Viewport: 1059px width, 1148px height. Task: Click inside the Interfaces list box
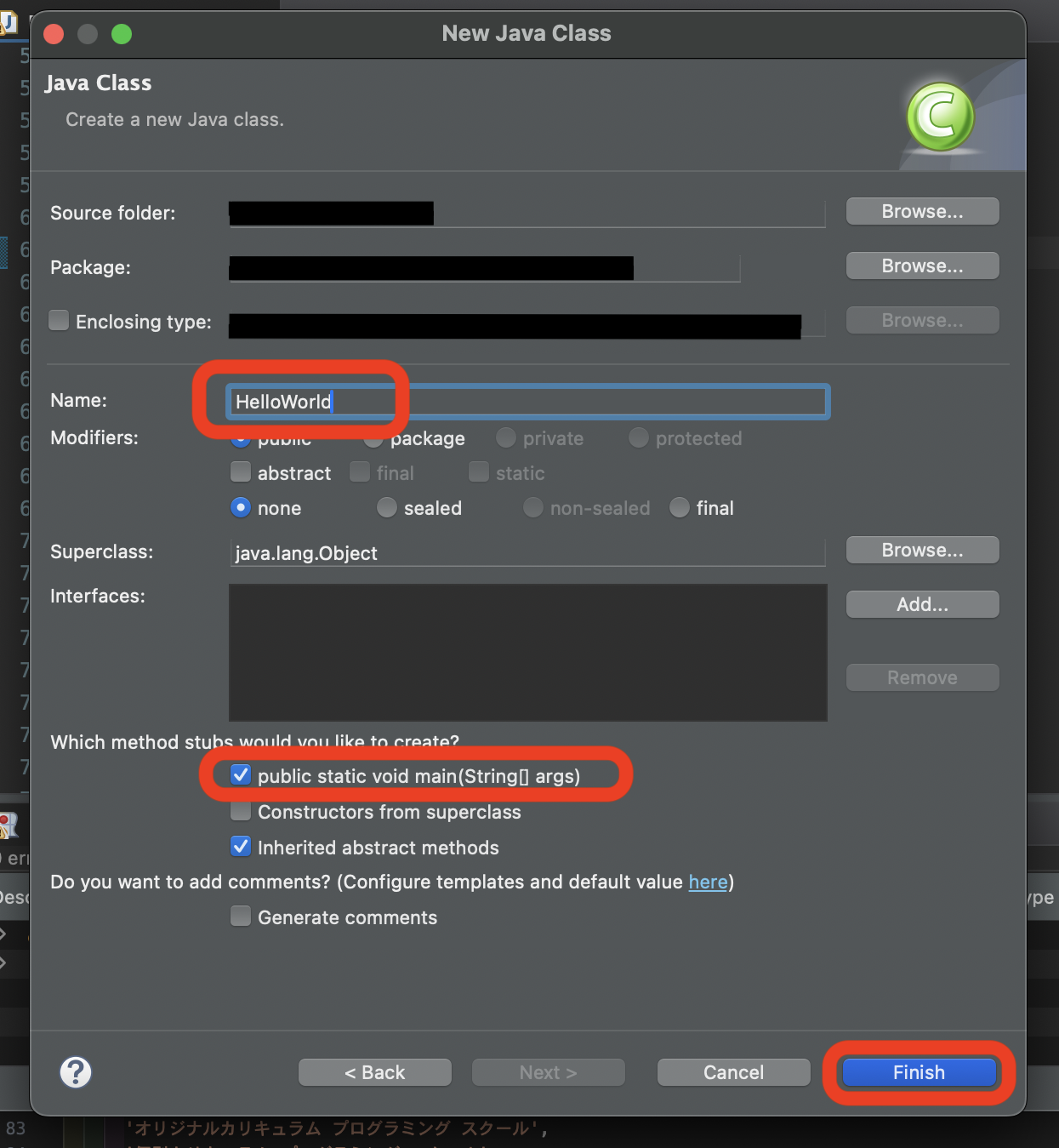point(527,652)
